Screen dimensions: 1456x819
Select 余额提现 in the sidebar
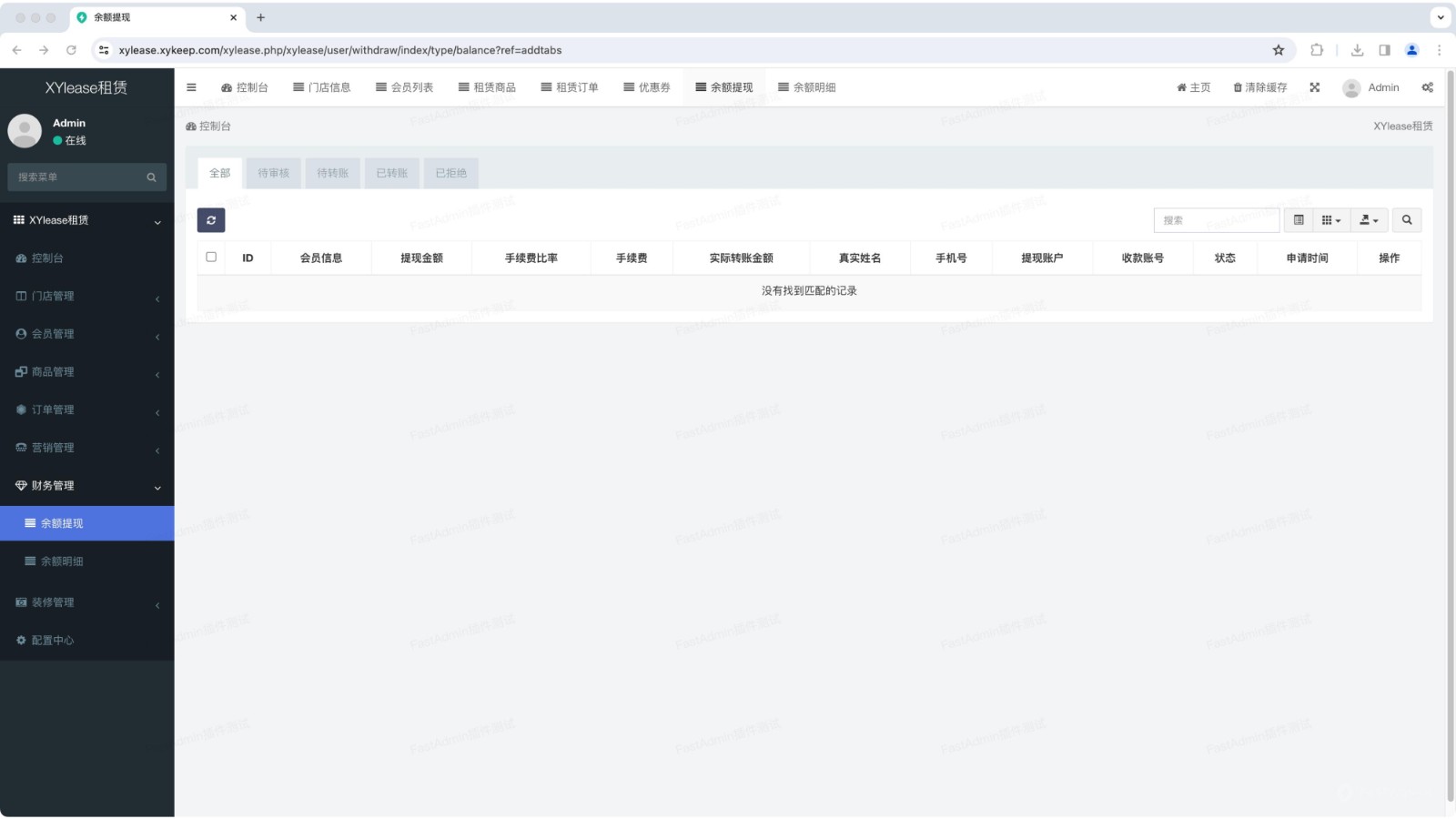pos(87,523)
